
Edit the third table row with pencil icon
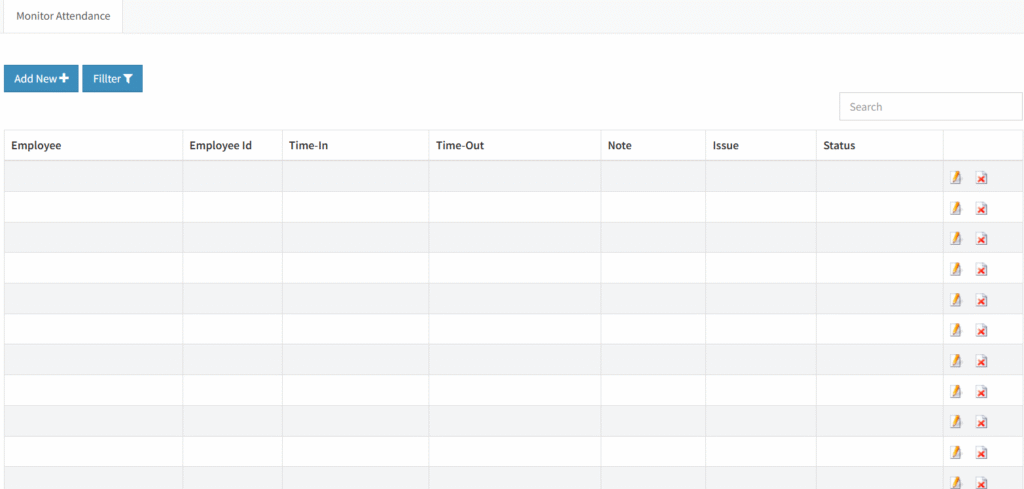pos(956,239)
